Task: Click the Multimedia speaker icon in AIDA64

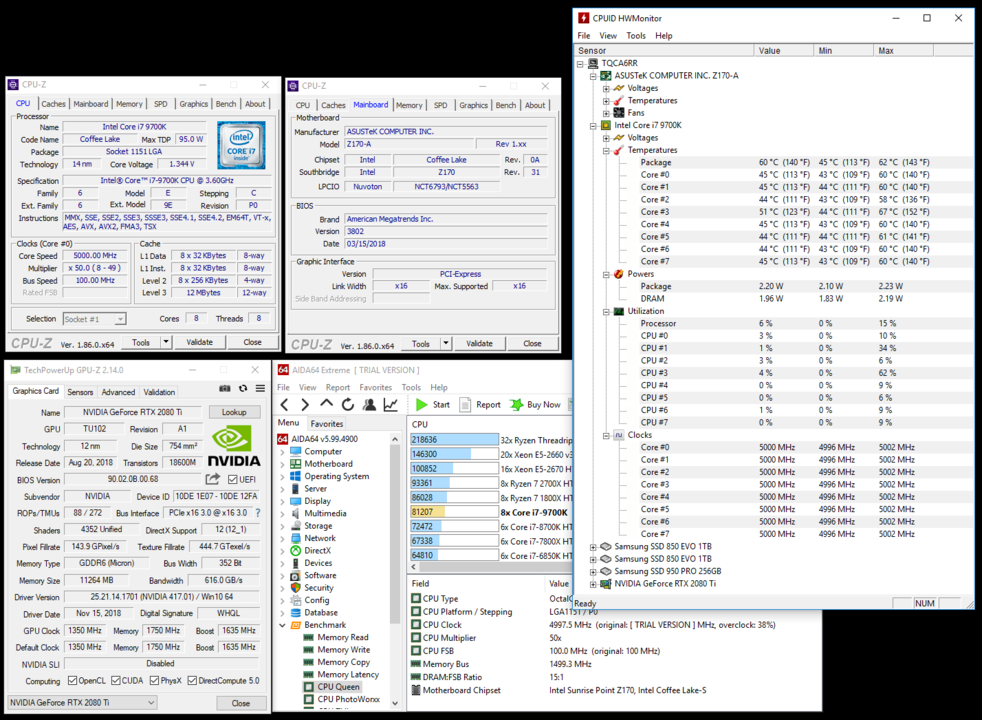Action: (296, 513)
